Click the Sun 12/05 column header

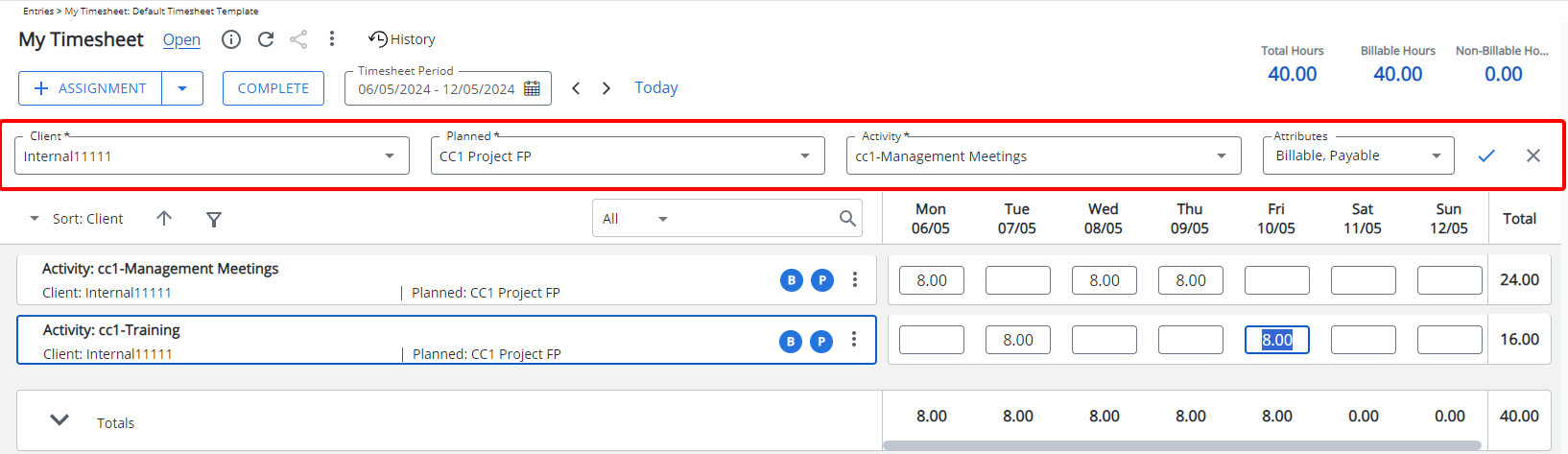[x=1449, y=219]
